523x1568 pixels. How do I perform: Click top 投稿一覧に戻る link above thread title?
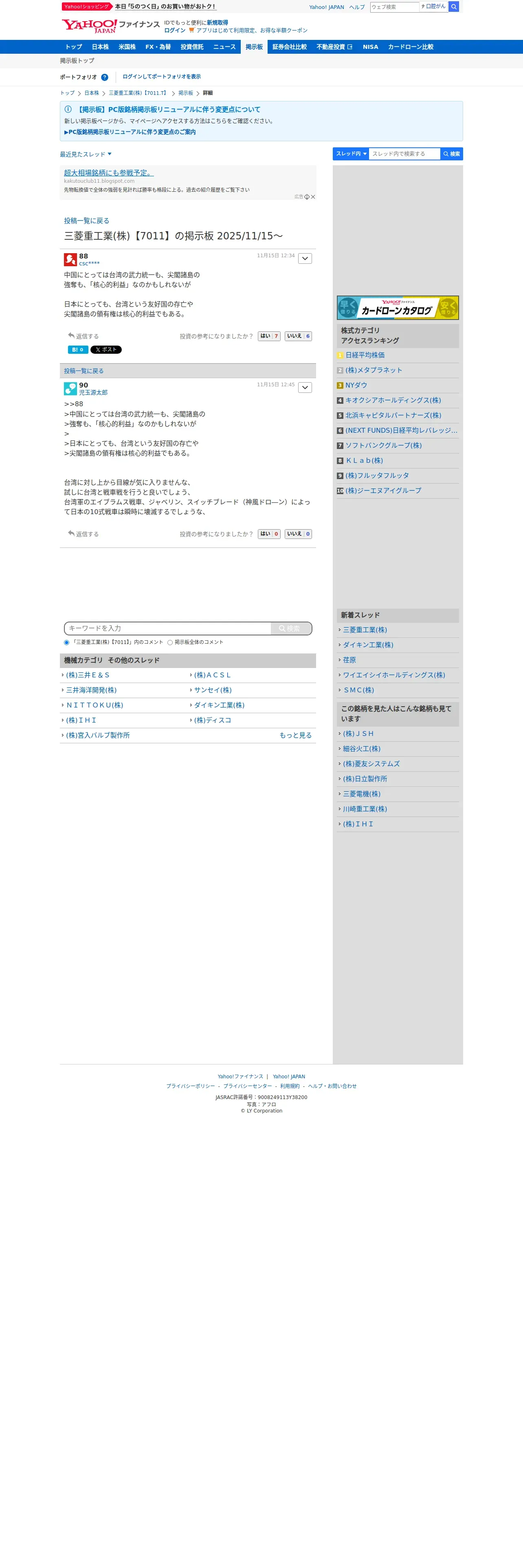[86, 221]
